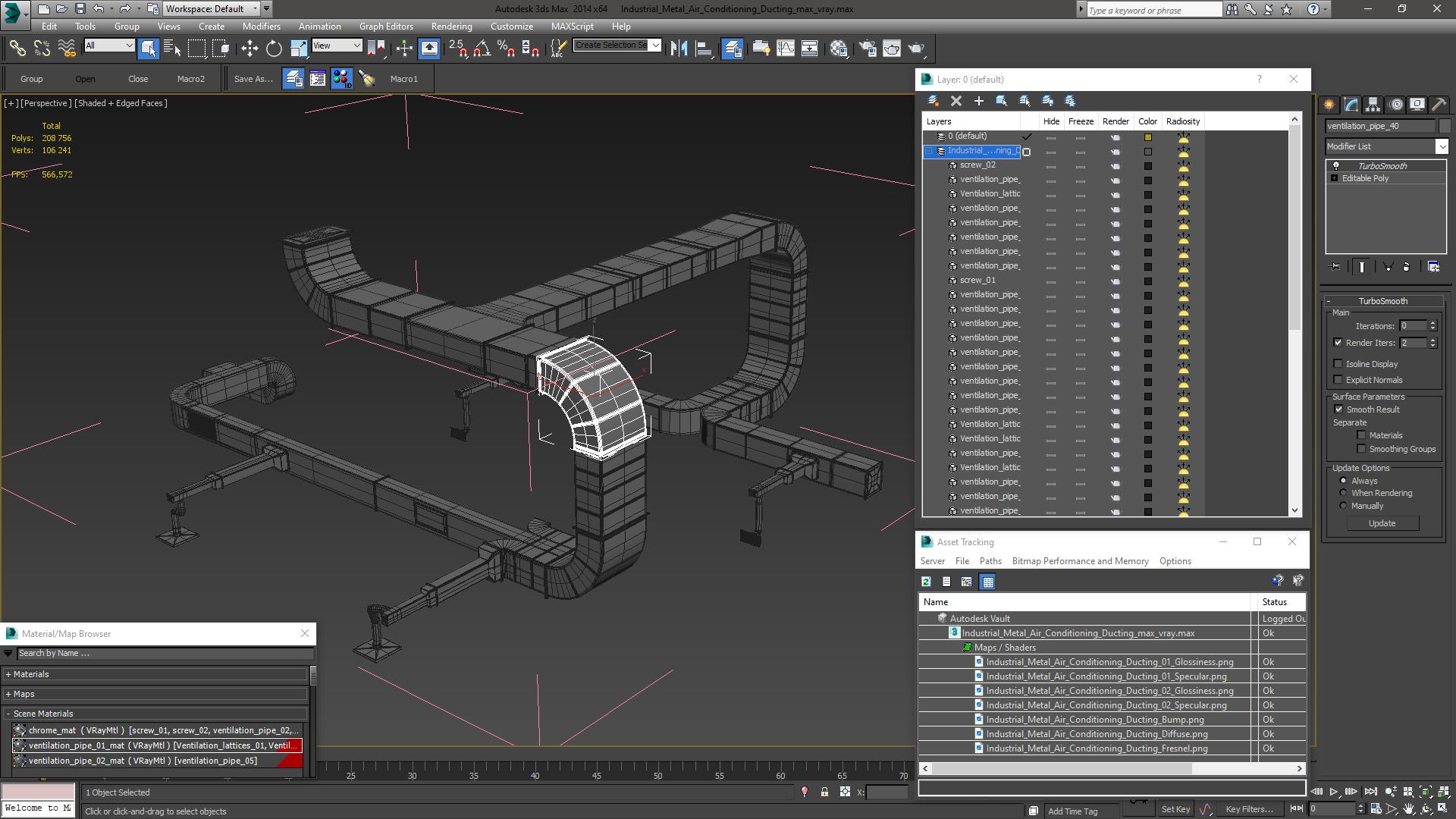Click Play Animation button
The image size is (1456, 819).
pyautogui.click(x=1334, y=792)
